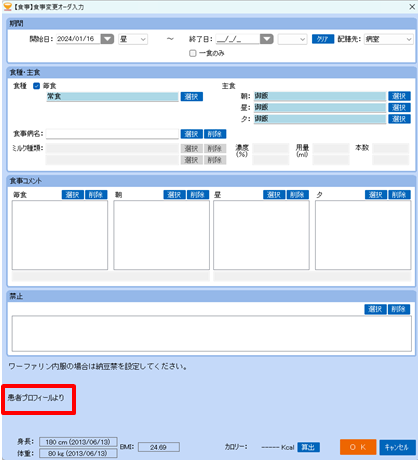Image resolution: width=418 pixels, height=462 pixels.
Task: Close the 食事変更オーダ入力 window
Action: click(412, 7)
